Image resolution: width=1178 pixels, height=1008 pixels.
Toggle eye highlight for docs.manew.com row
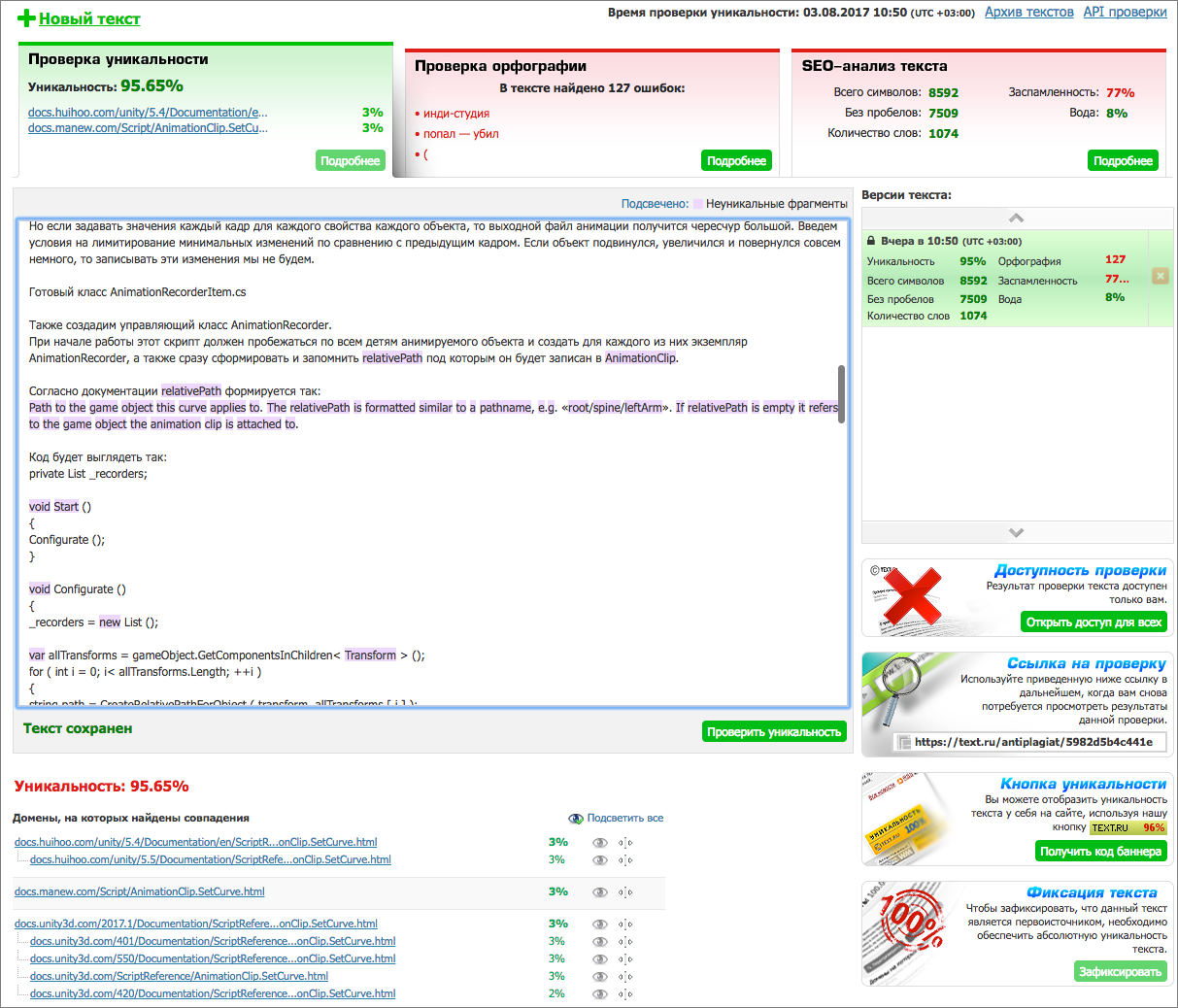[x=600, y=892]
